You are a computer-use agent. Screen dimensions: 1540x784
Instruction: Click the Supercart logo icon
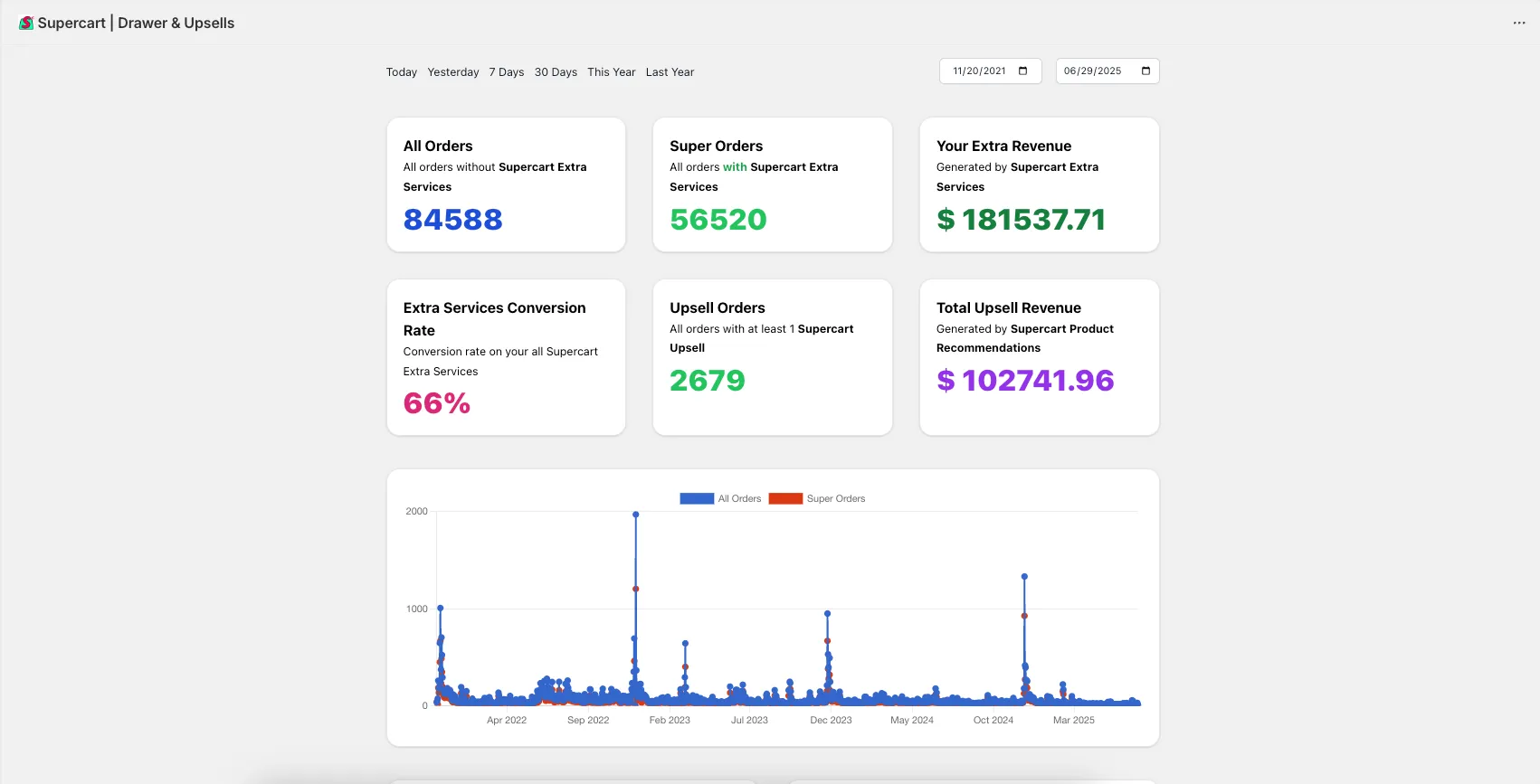click(x=26, y=23)
